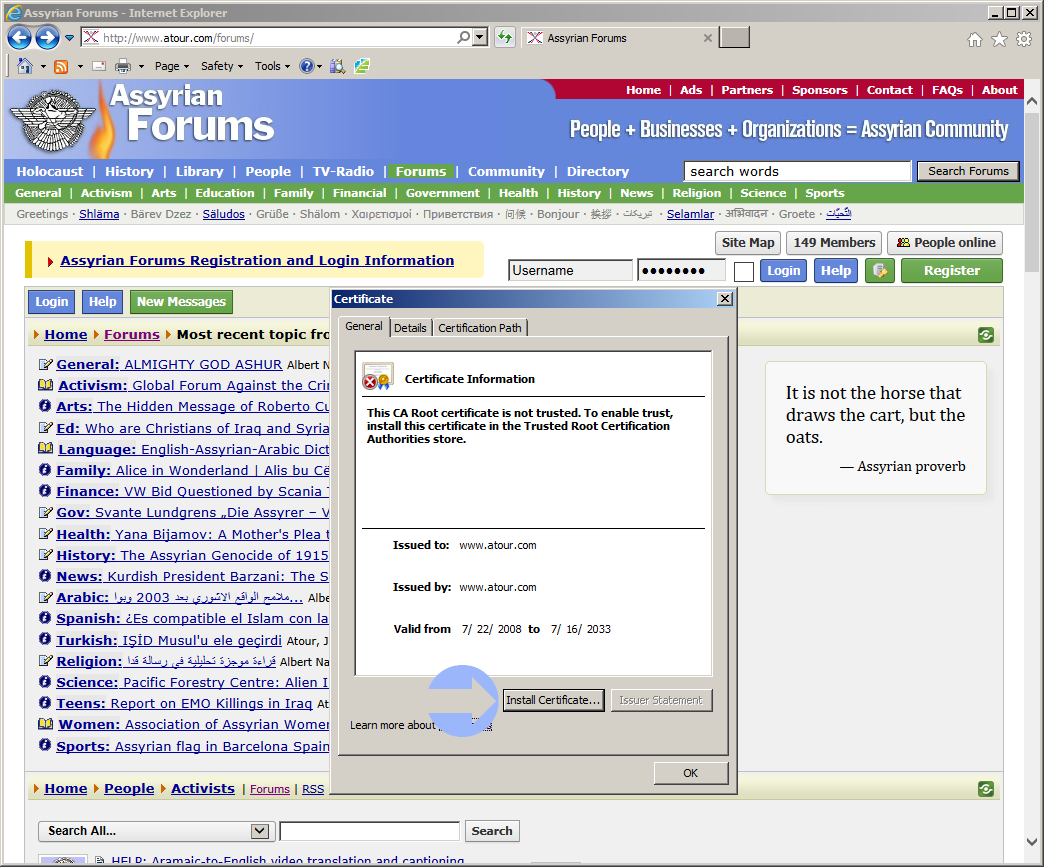Select the highlighted Forums navigation item
The height and width of the screenshot is (867, 1044).
[x=421, y=171]
